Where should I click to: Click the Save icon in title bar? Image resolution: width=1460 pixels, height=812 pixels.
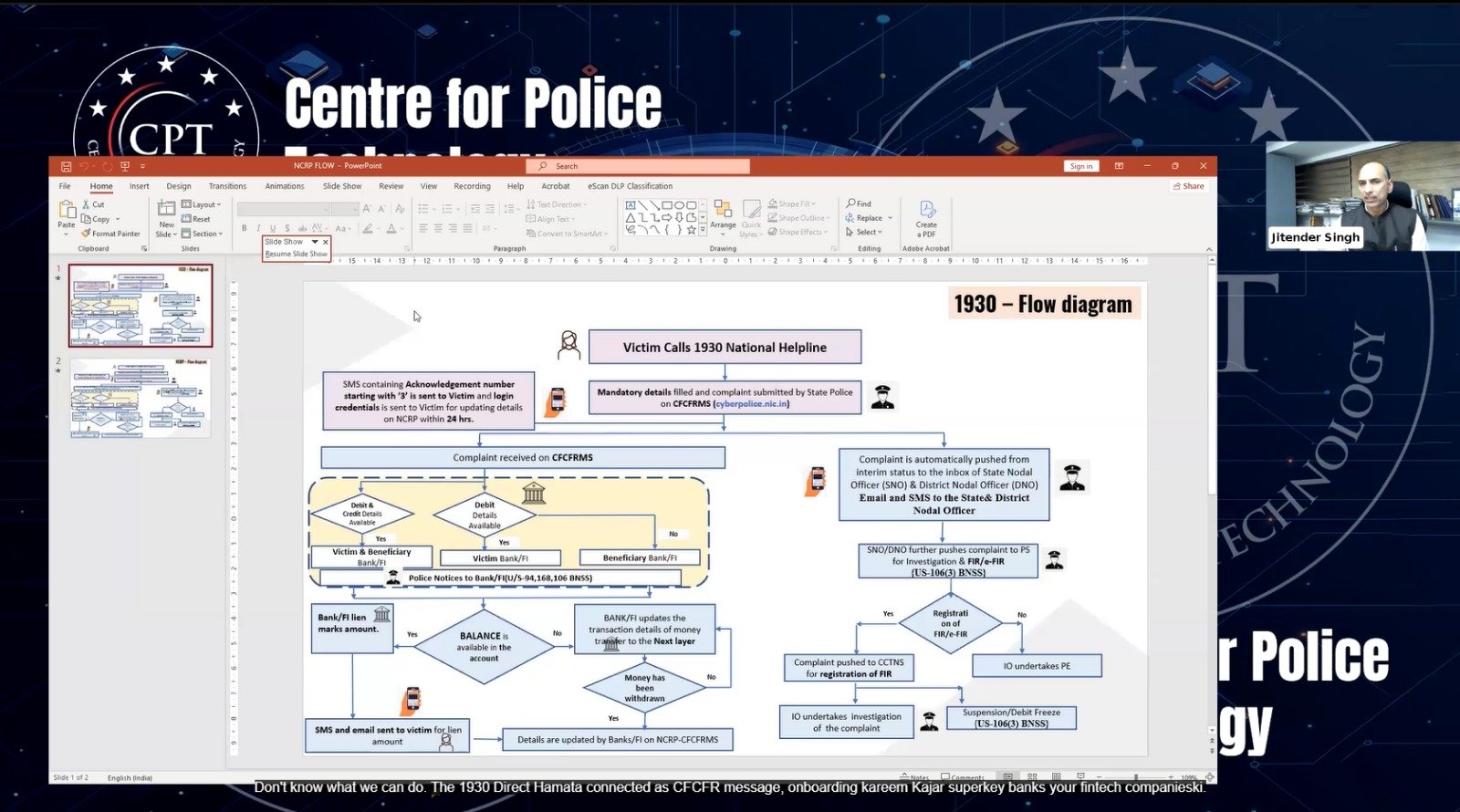pyautogui.click(x=66, y=166)
